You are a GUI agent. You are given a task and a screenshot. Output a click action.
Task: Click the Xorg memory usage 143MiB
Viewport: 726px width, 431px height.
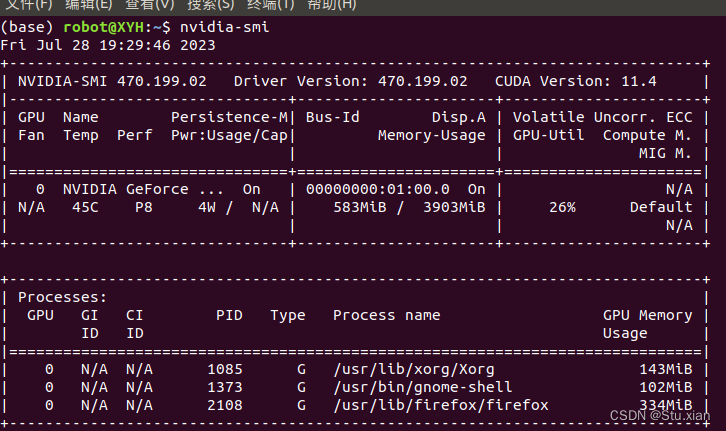click(665, 369)
